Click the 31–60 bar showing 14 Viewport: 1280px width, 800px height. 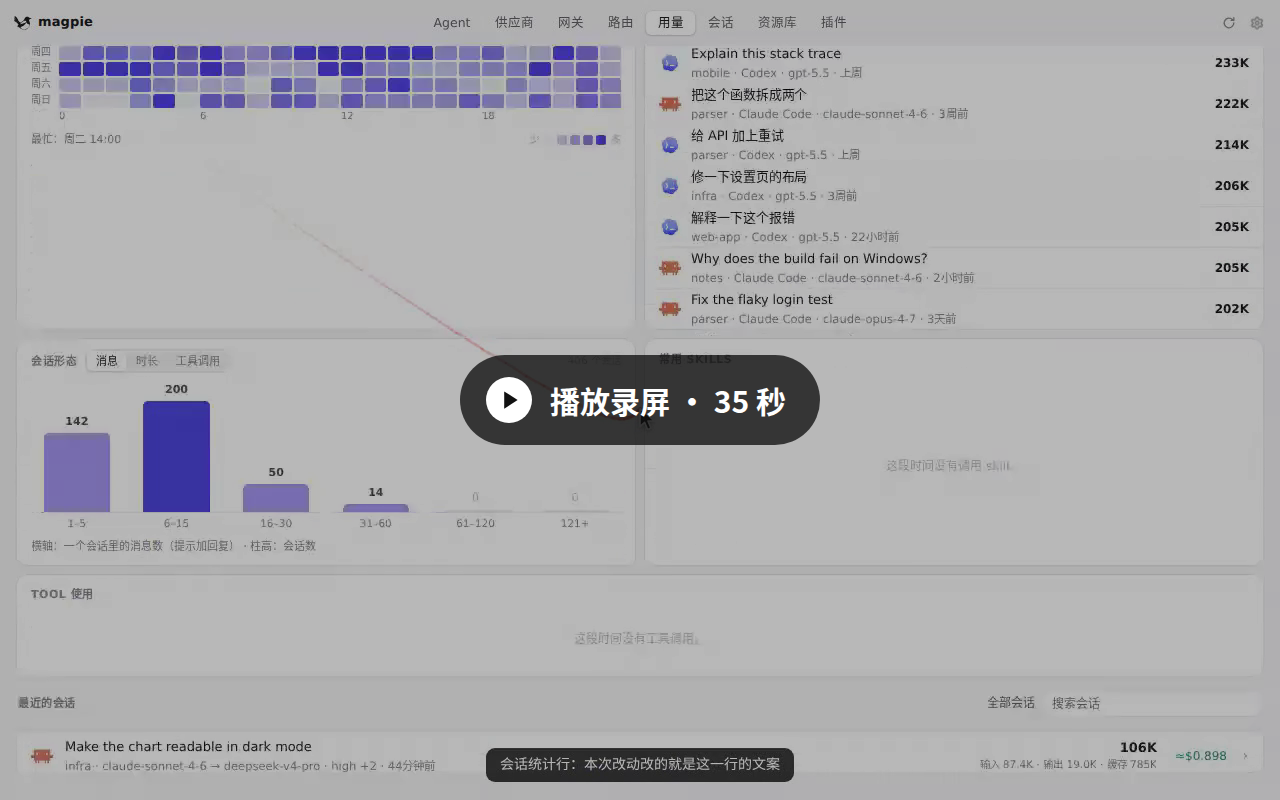[x=375, y=508]
